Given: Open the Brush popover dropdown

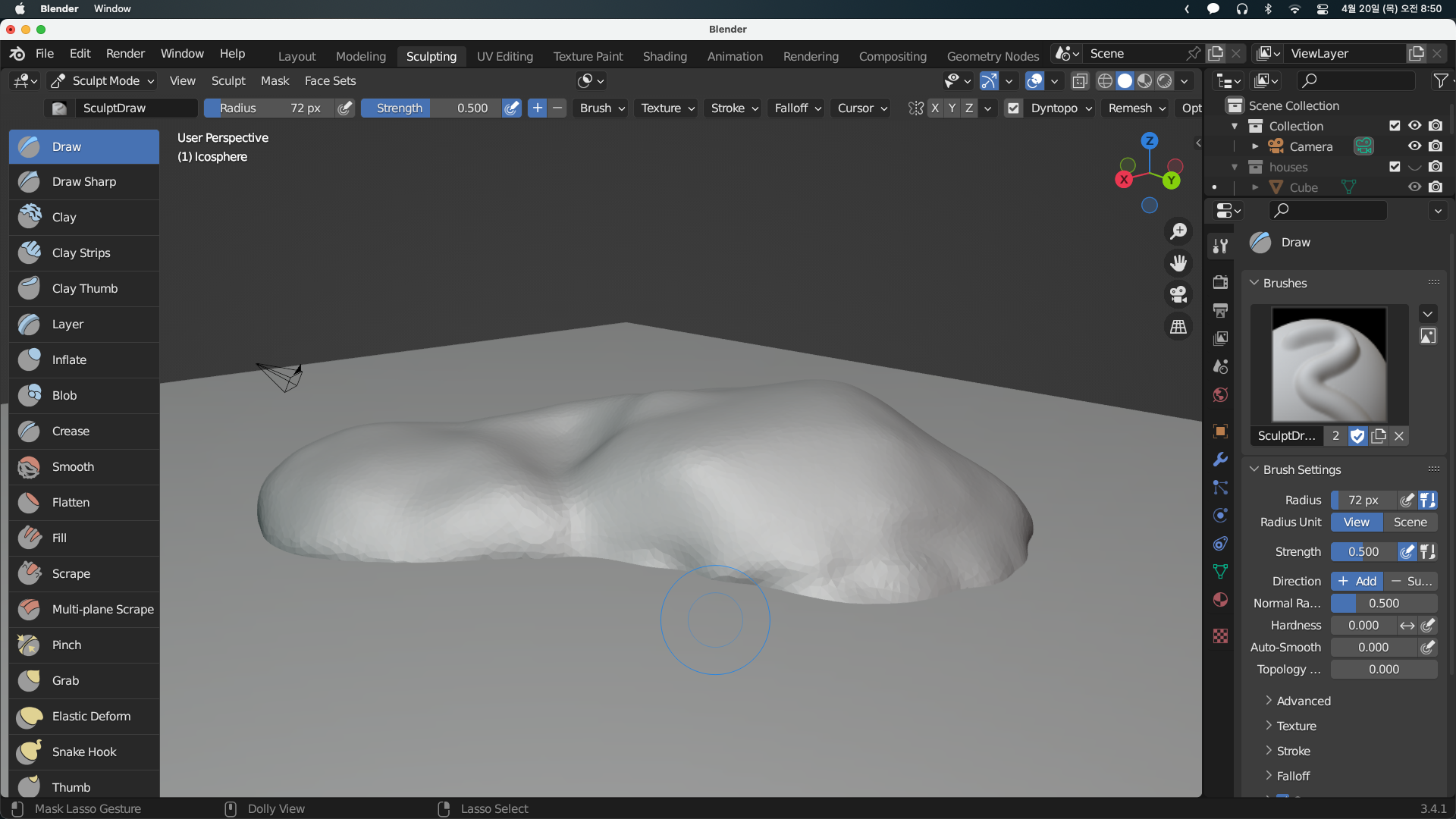Looking at the screenshot, I should (x=602, y=108).
